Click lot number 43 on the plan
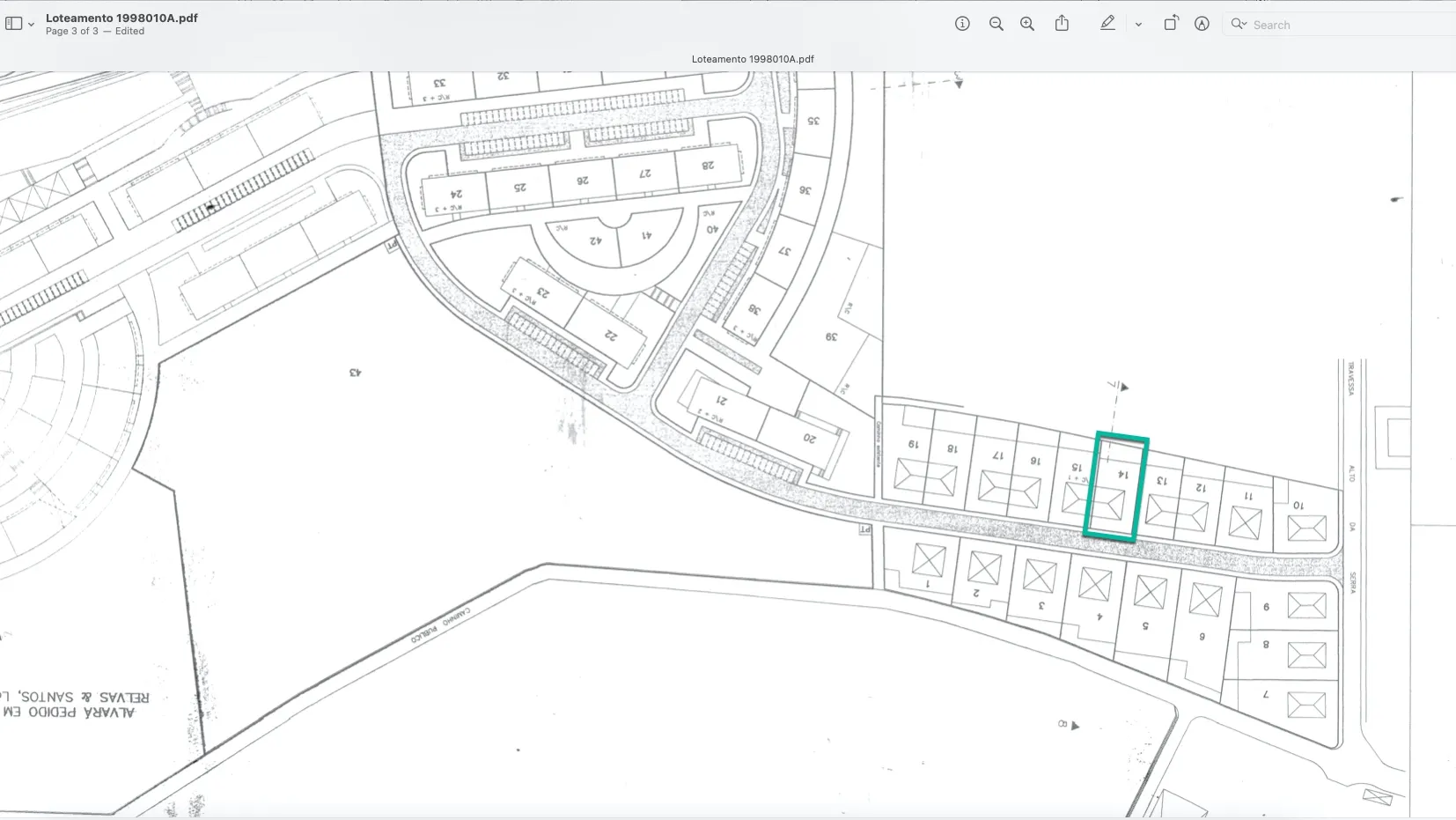The height and width of the screenshot is (820, 1456). [x=356, y=372]
